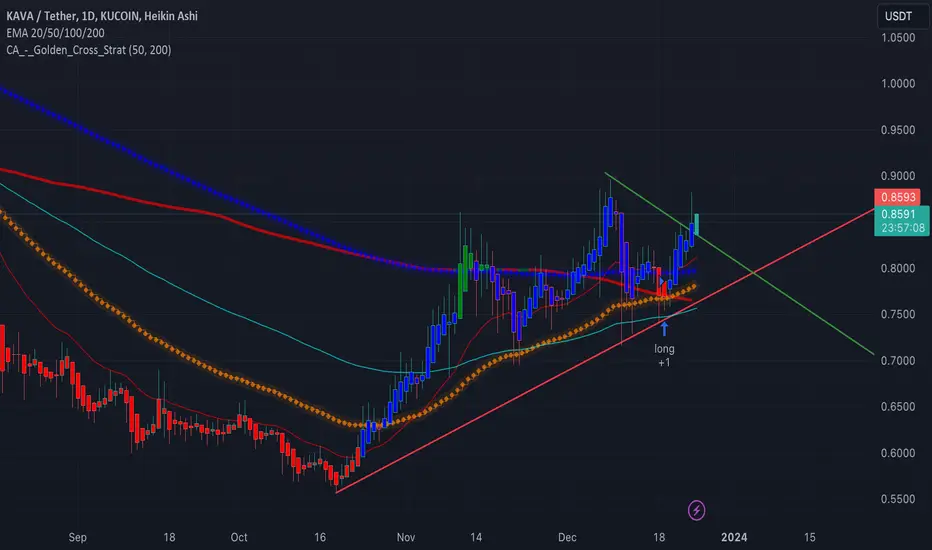This screenshot has width=932, height=550.
Task: Click the 2024 date axis label
Action: (x=734, y=538)
